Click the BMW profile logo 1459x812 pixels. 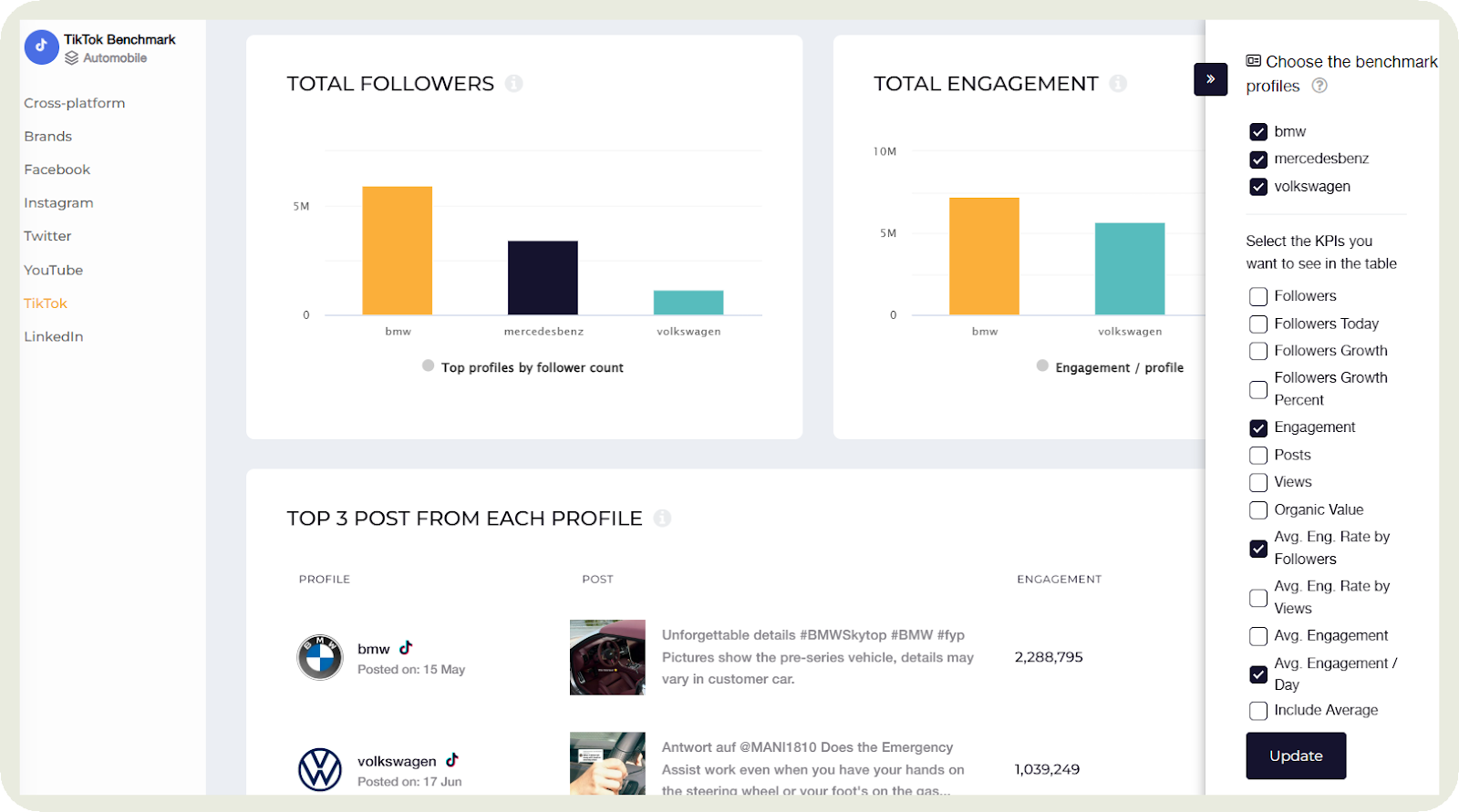point(320,657)
